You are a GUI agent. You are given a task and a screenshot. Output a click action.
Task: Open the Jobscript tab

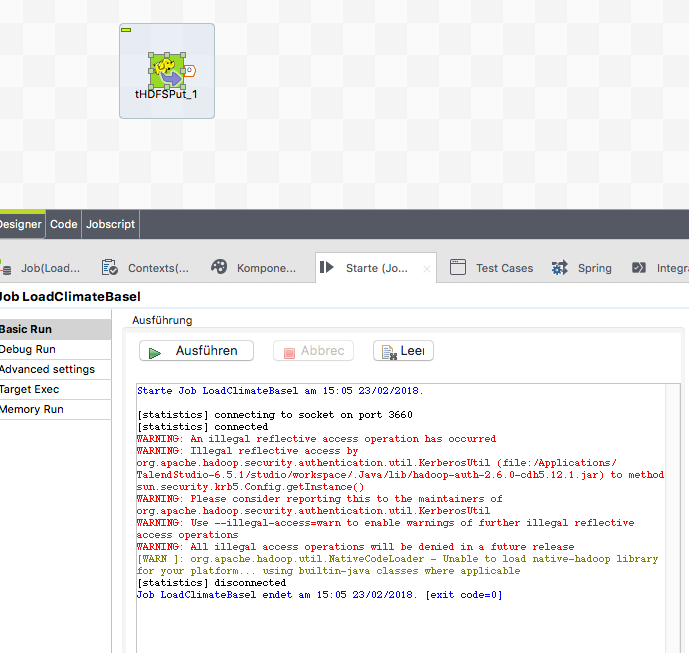click(x=110, y=225)
